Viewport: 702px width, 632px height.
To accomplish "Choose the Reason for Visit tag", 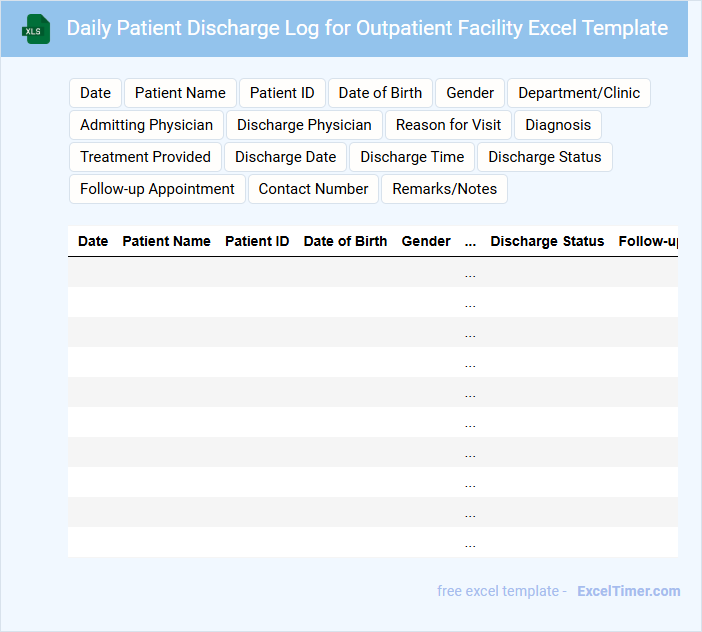I will [x=448, y=125].
